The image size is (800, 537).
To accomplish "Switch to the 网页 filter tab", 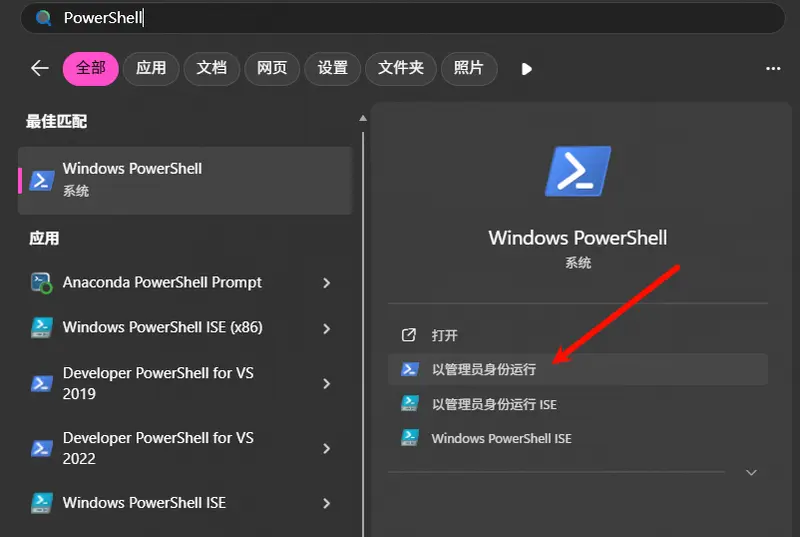I will [272, 68].
